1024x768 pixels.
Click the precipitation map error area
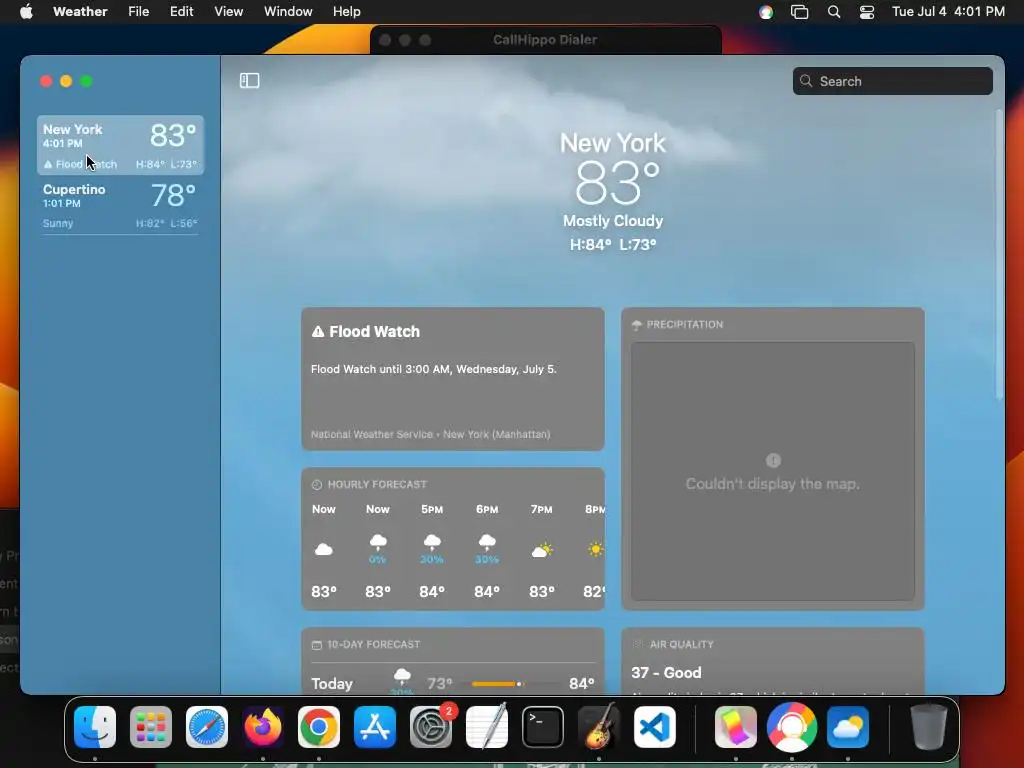tap(773, 472)
